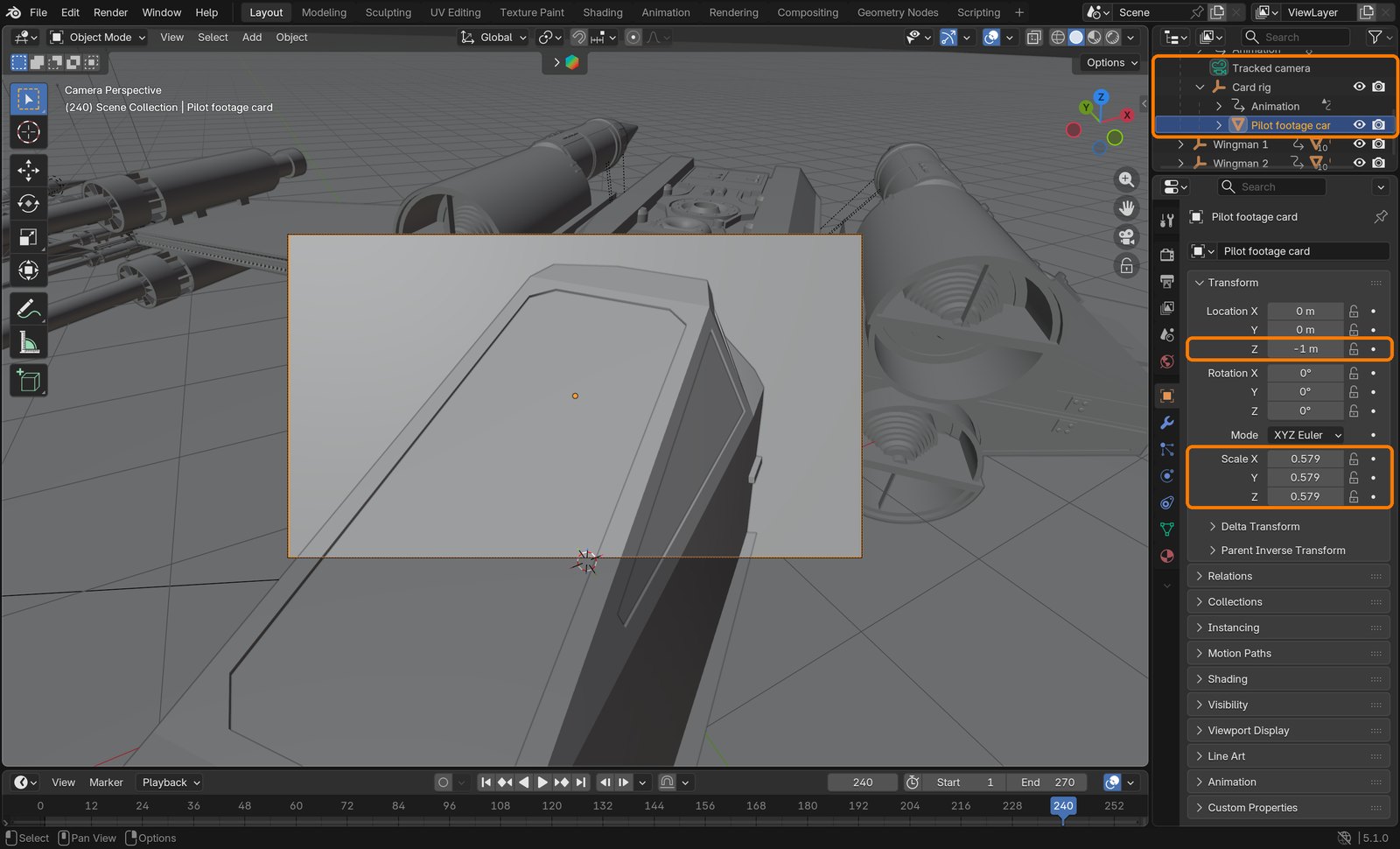Toggle lock on Location Z
Screen dimensions: 1400x849
click(1354, 348)
